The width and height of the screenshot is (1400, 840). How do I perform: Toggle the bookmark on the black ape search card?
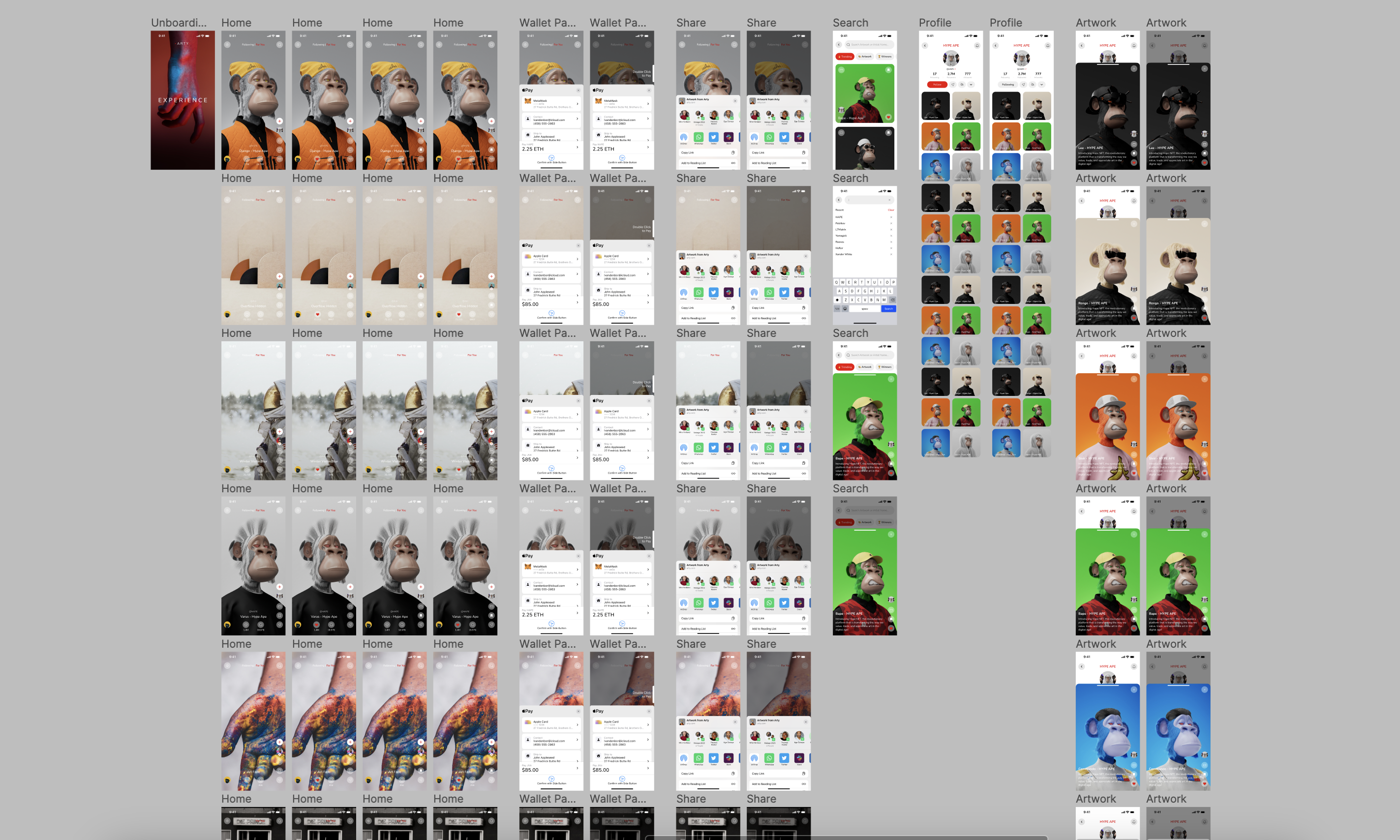point(888,132)
